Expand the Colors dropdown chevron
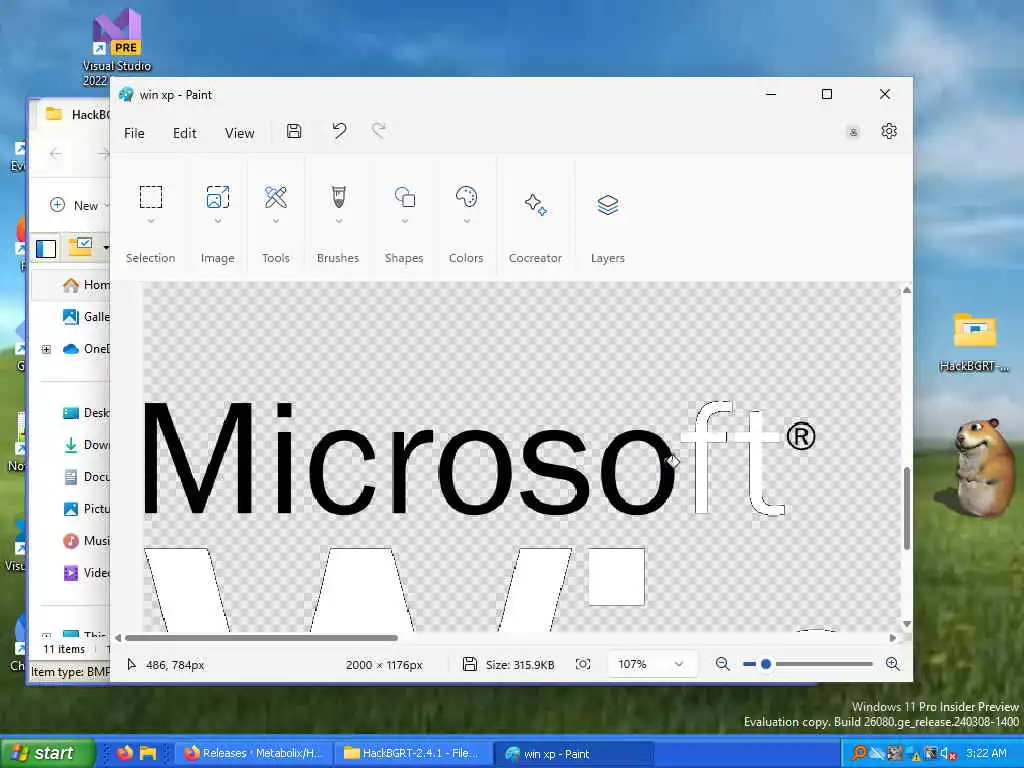Image resolution: width=1024 pixels, height=768 pixels. [466, 221]
